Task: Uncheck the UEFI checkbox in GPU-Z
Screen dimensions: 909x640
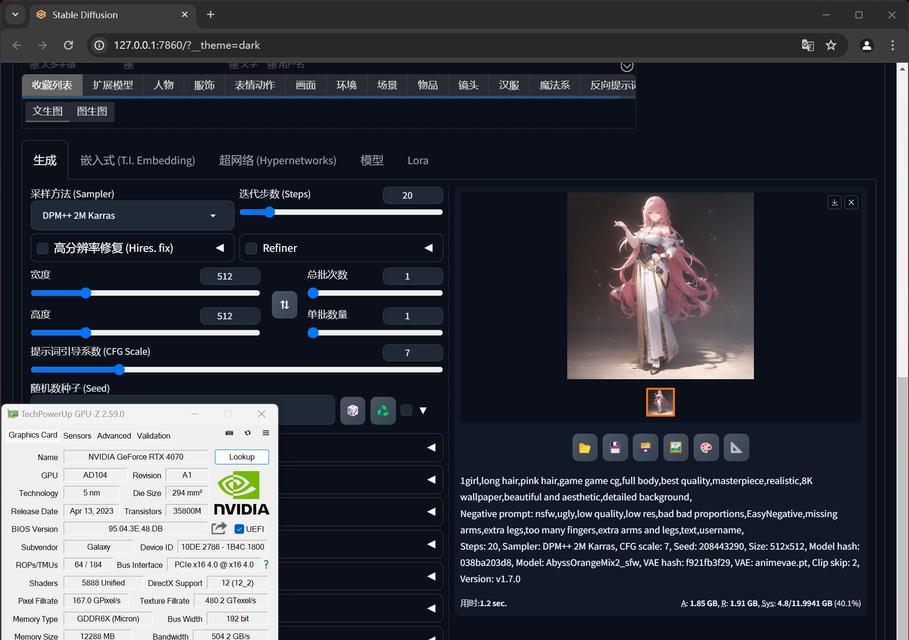Action: click(x=239, y=529)
